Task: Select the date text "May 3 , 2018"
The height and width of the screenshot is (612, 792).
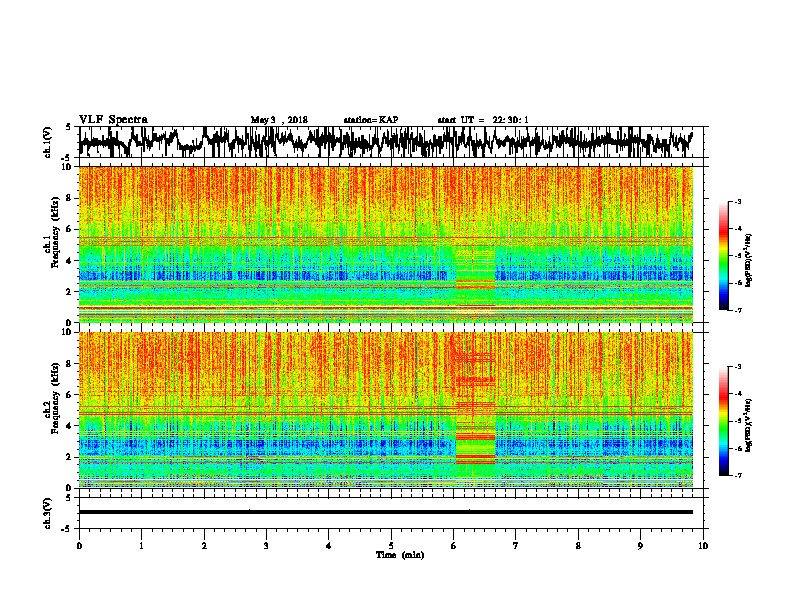Action: [x=279, y=120]
